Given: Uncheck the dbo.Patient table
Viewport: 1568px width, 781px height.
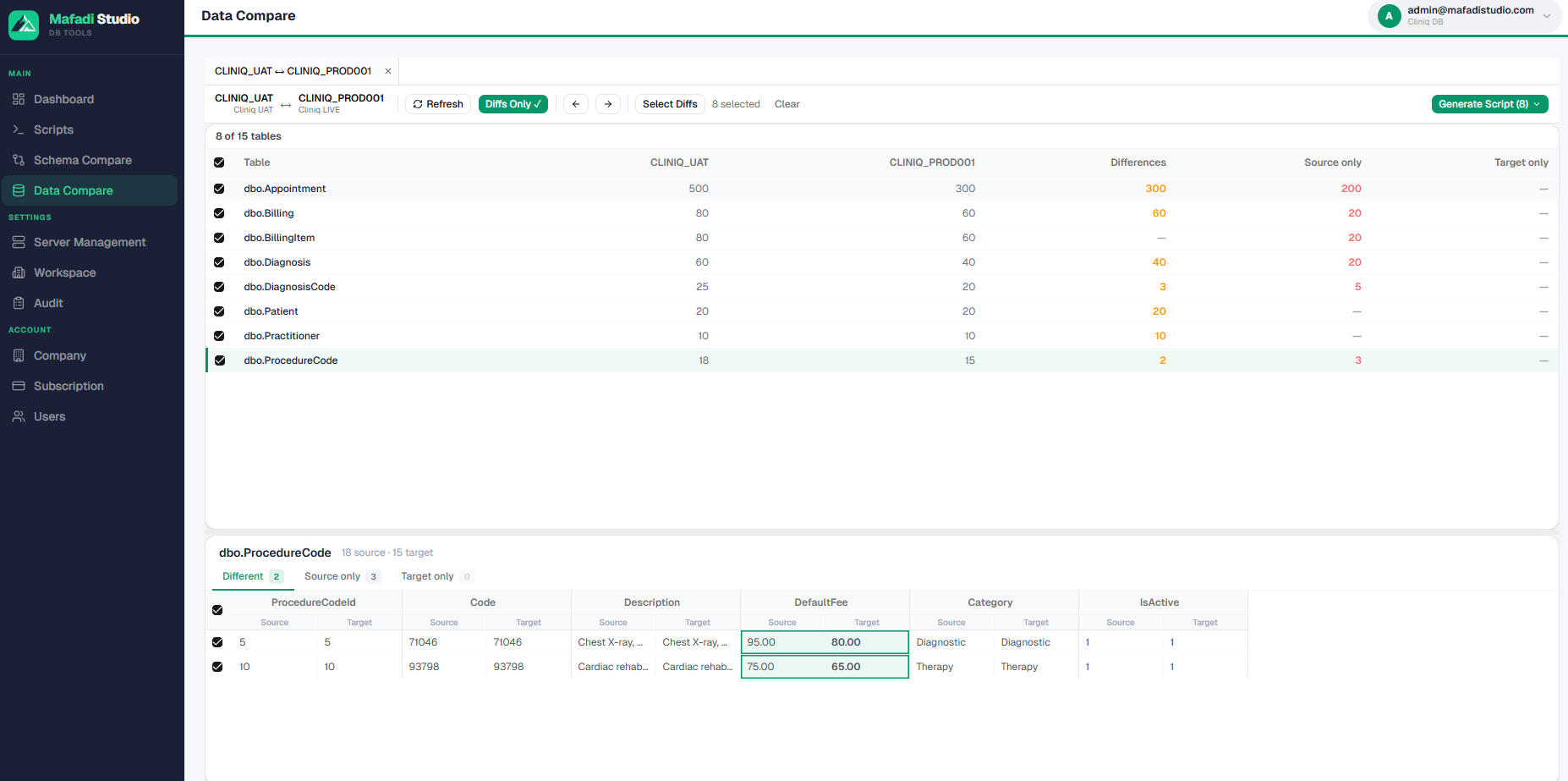Looking at the screenshot, I should (219, 311).
